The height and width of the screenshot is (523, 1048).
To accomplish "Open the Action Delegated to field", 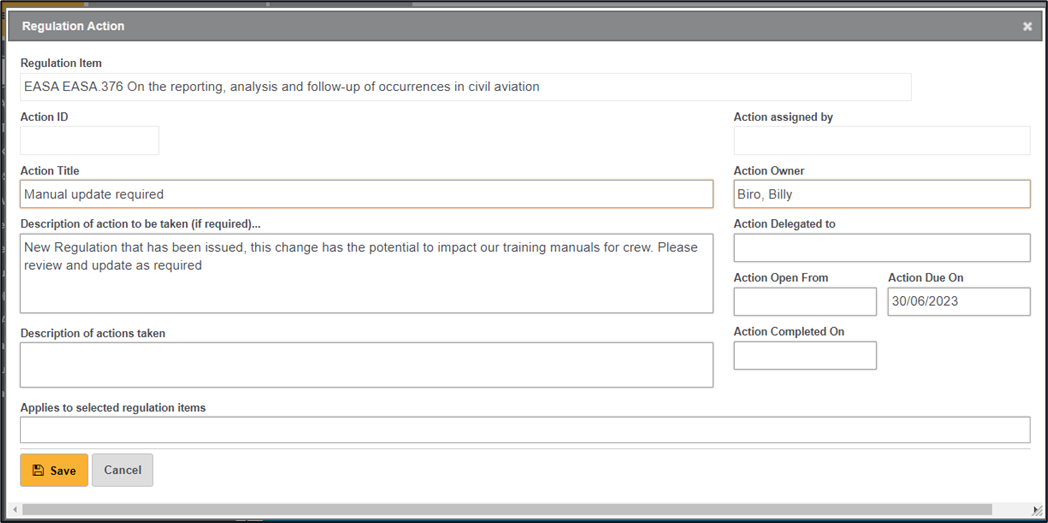I will [x=881, y=248].
